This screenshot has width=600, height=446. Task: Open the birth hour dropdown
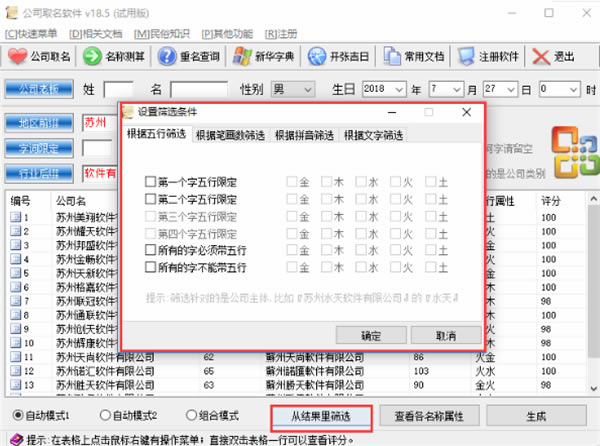560,90
